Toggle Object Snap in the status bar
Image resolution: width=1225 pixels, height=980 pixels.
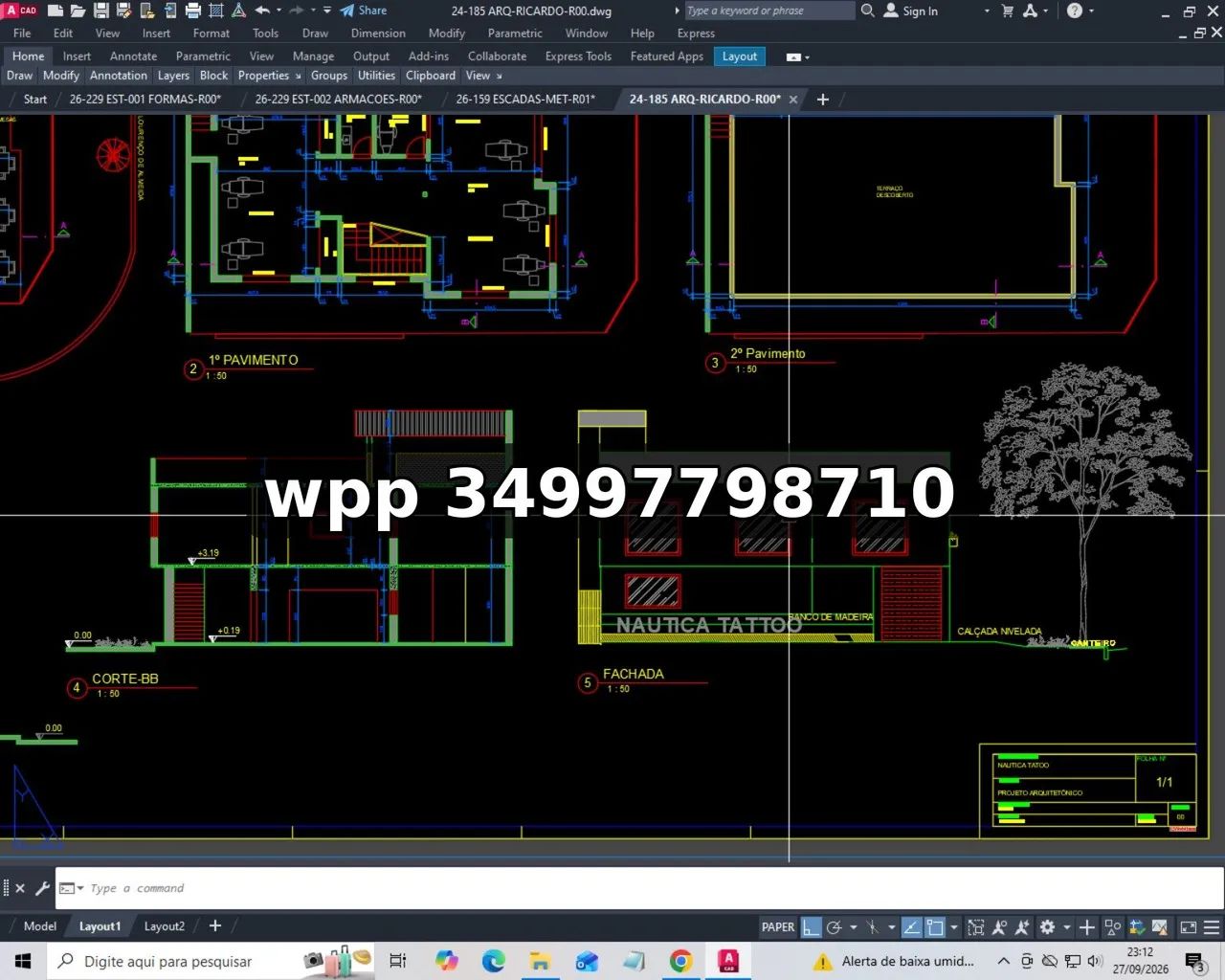[934, 926]
